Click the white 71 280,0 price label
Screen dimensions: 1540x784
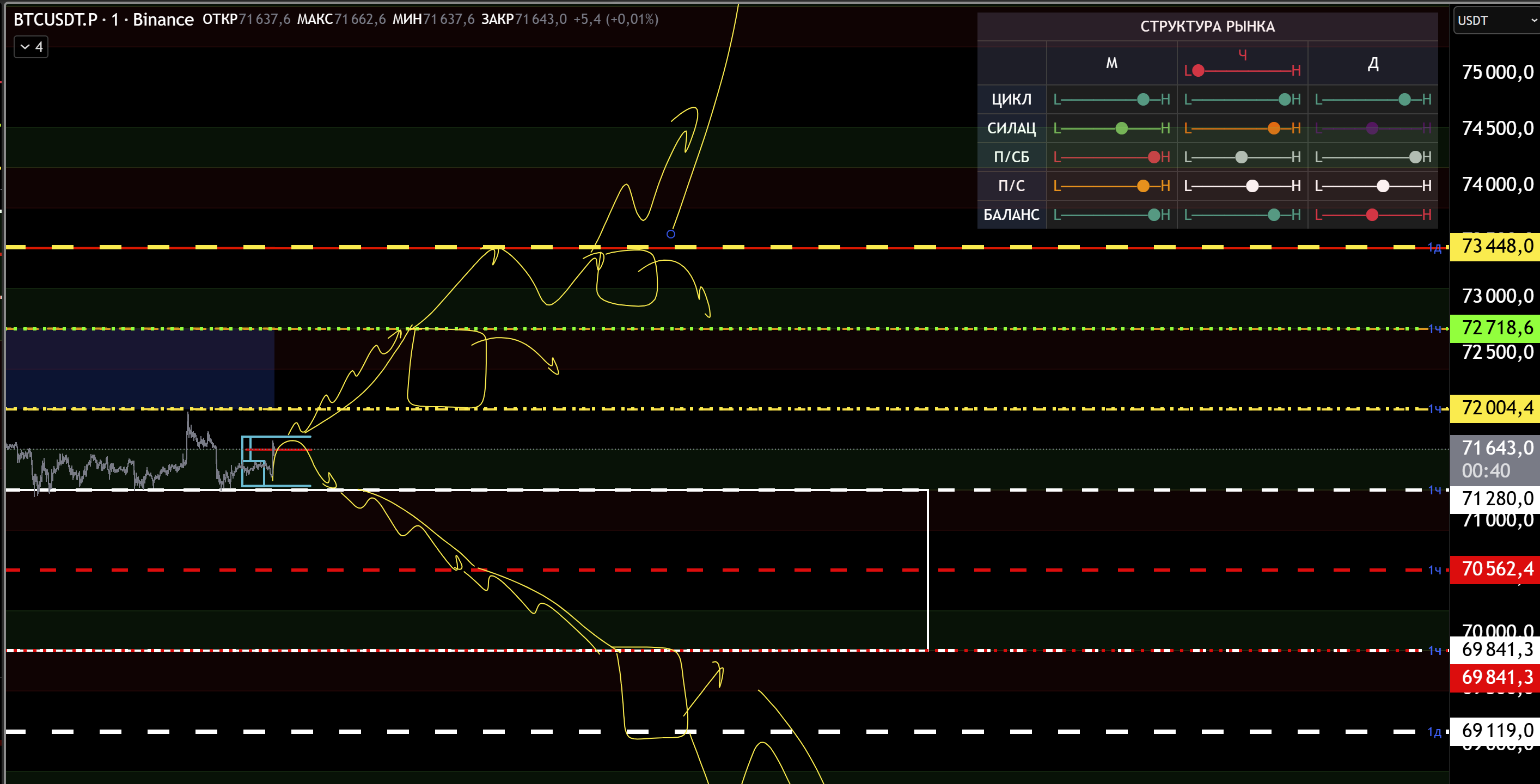pos(1496,498)
